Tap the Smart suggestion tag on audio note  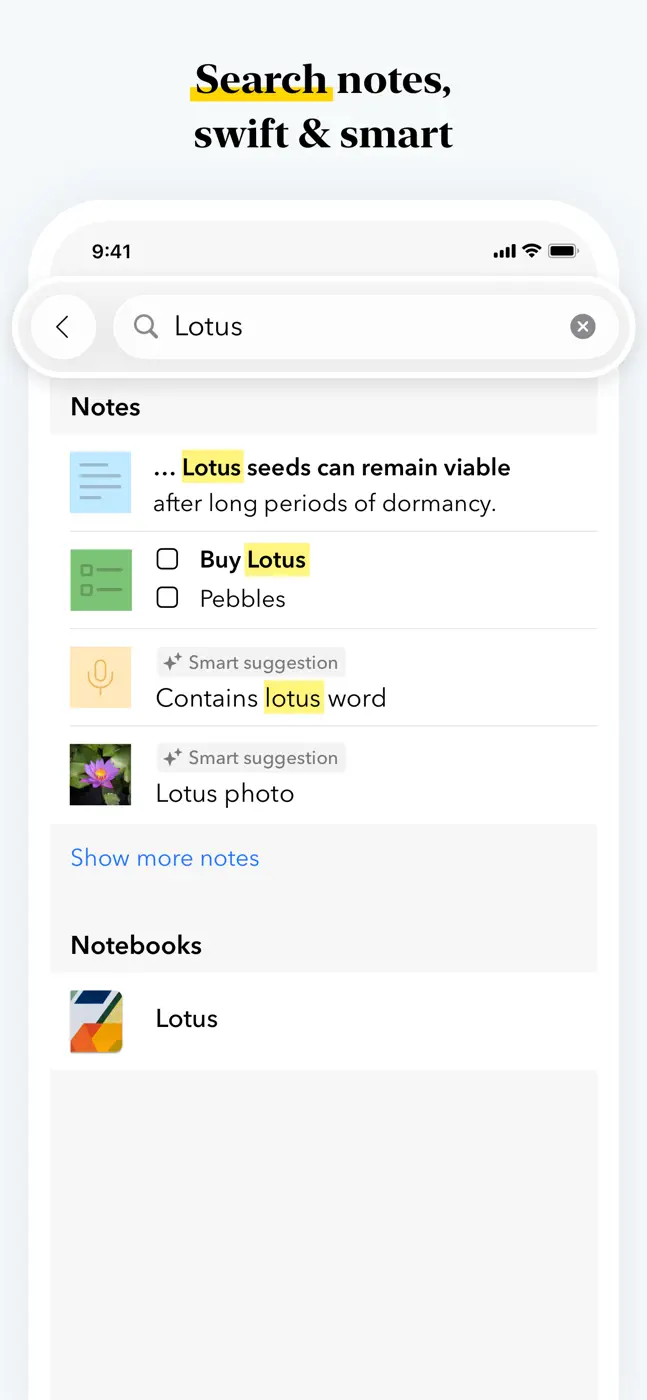click(251, 662)
